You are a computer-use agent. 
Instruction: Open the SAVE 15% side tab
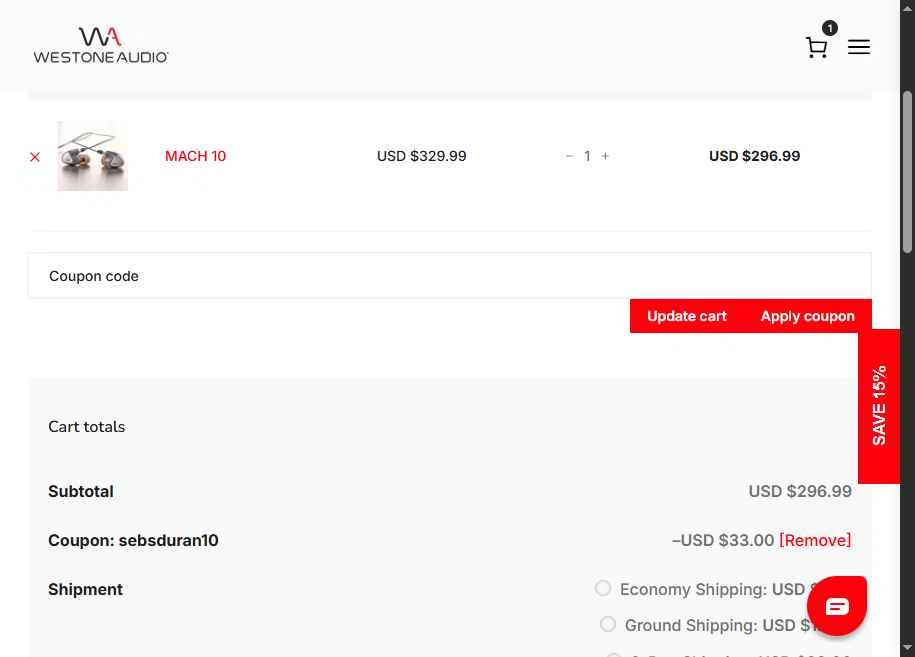[x=879, y=406]
